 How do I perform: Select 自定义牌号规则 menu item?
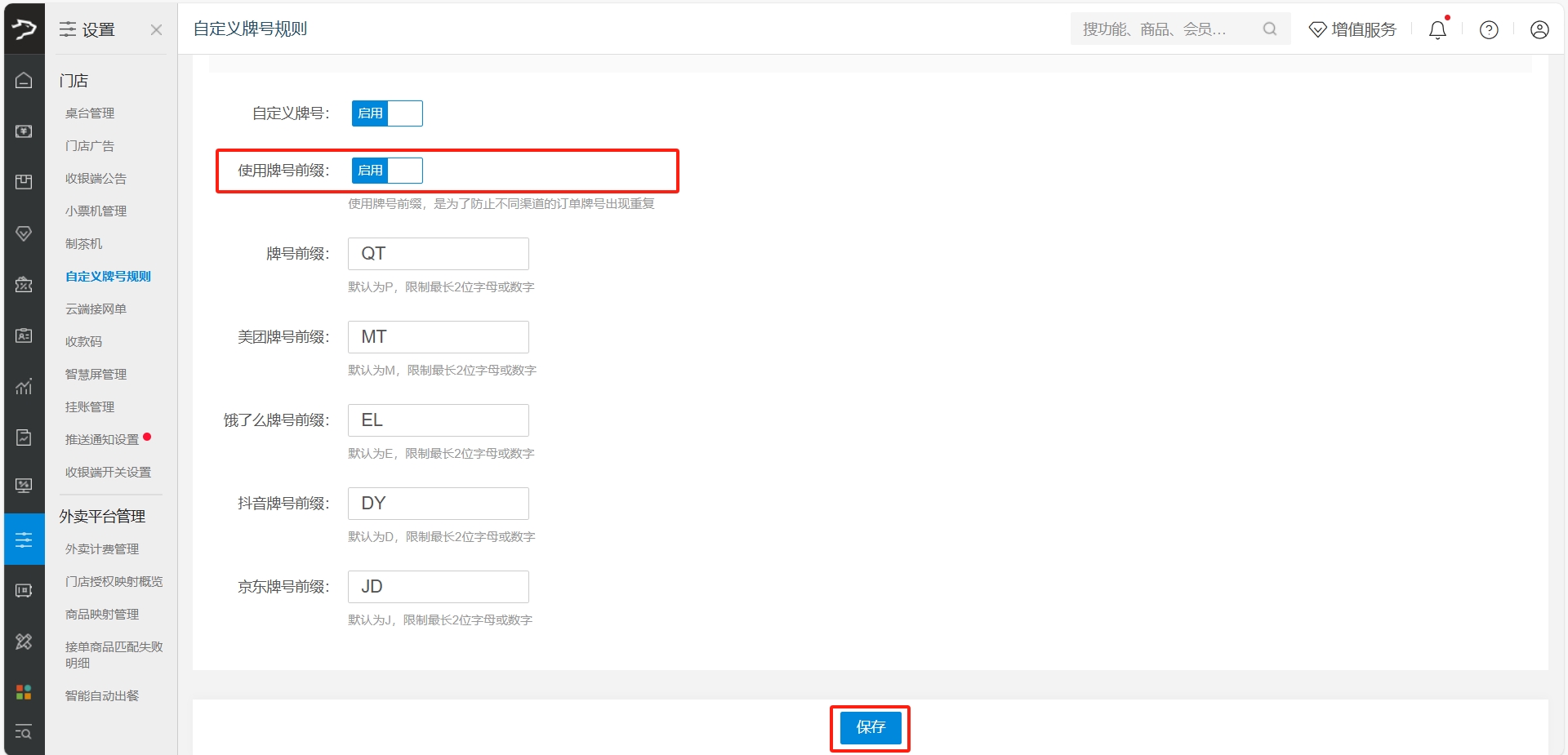(x=108, y=277)
